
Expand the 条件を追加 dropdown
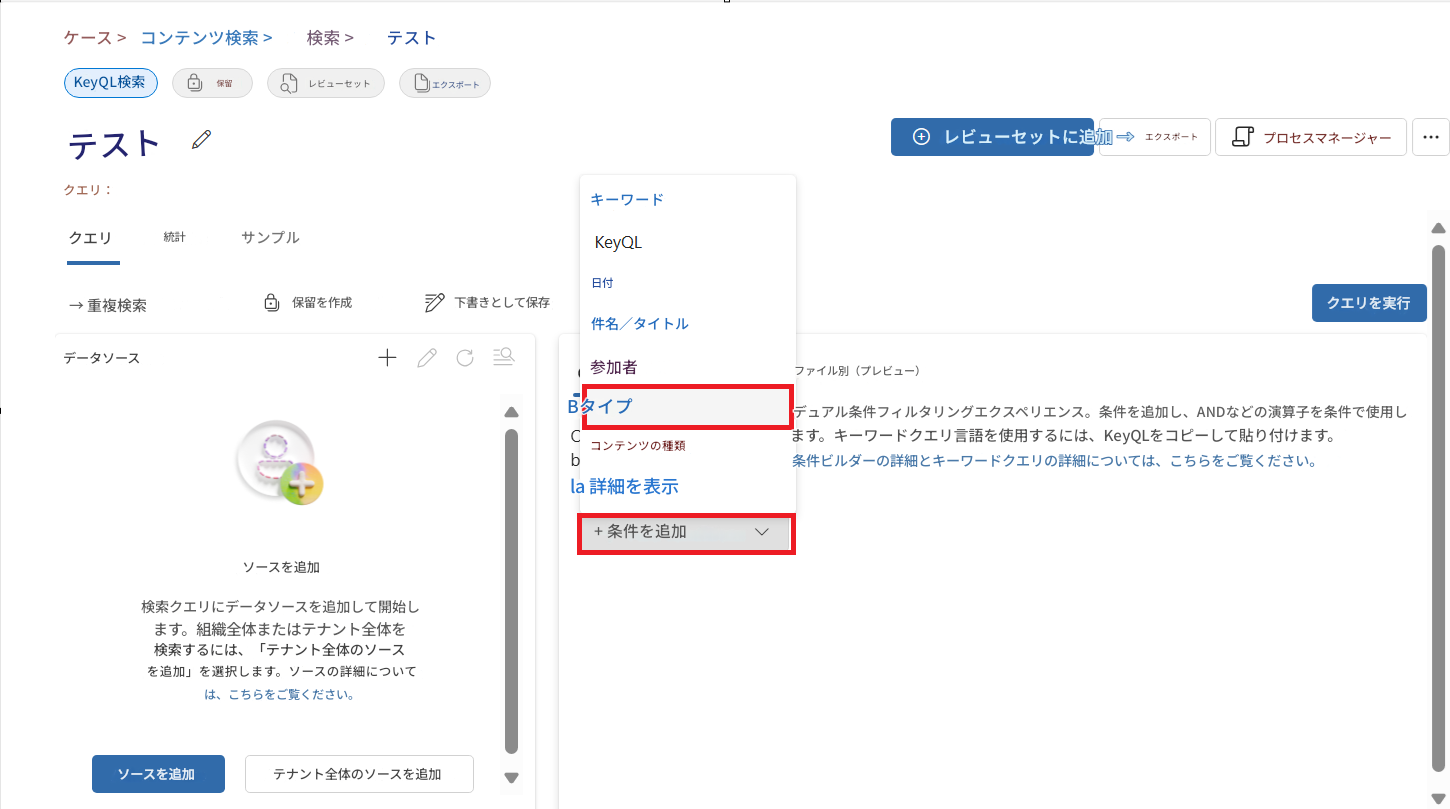pyautogui.click(x=685, y=532)
